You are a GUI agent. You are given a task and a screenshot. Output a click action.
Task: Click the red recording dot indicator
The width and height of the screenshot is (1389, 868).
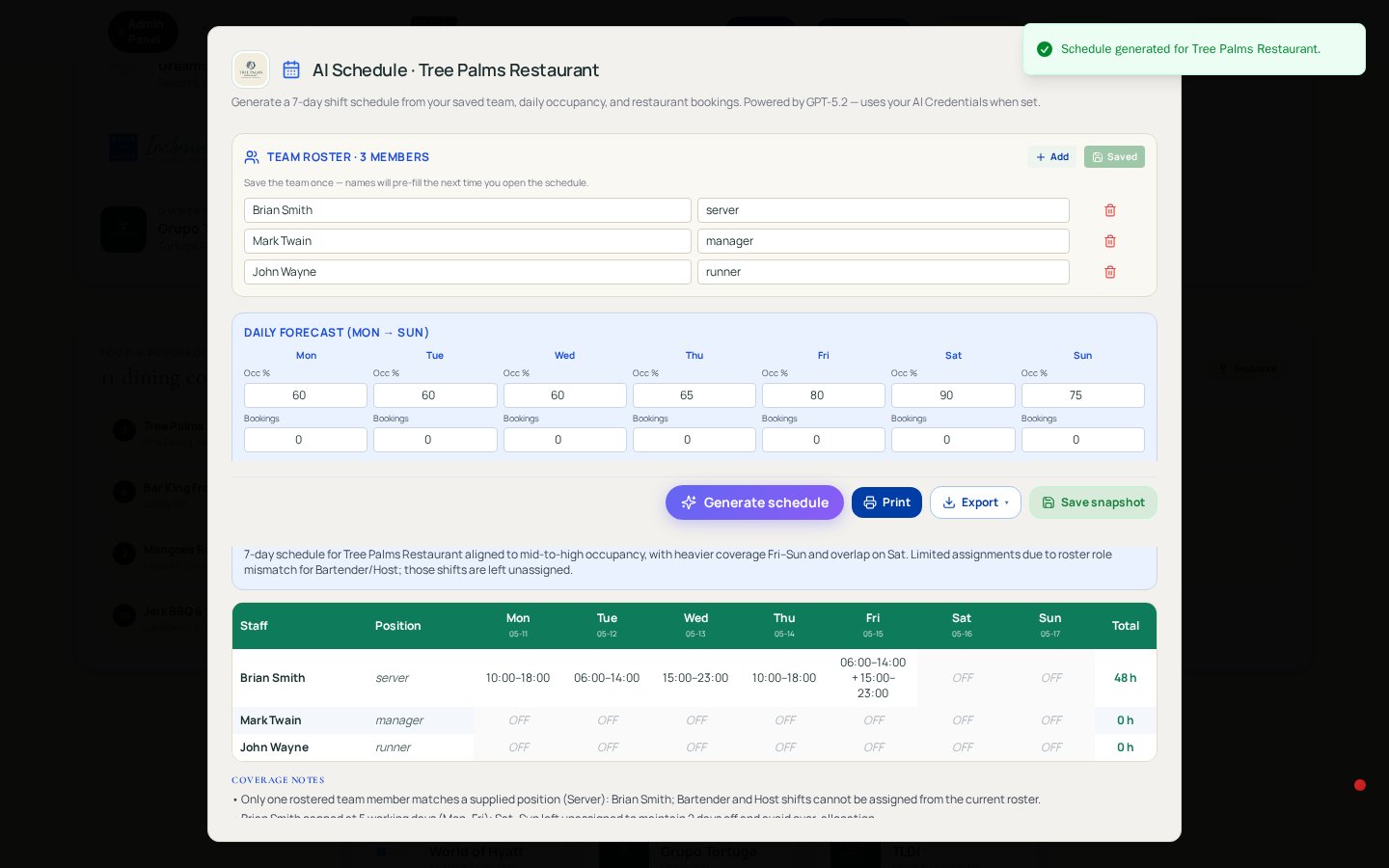pyautogui.click(x=1360, y=785)
